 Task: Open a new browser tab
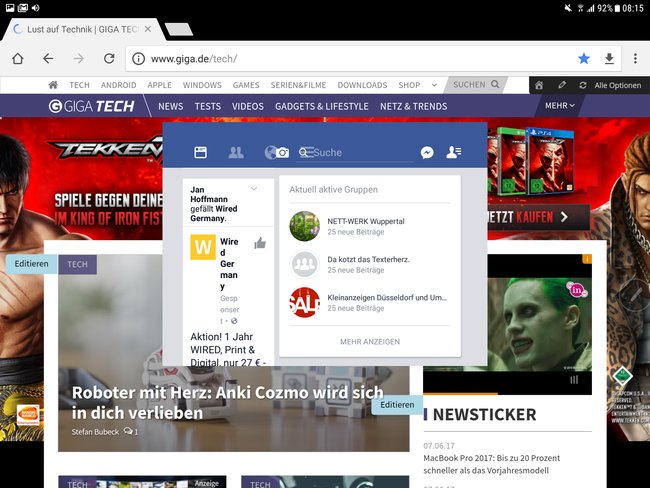[179, 29]
